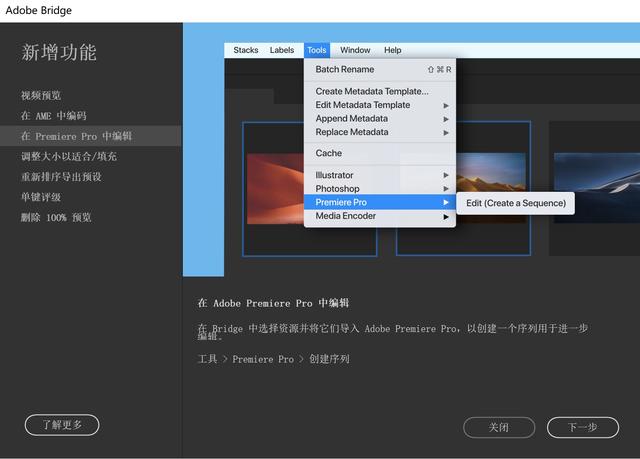Click the ⇧⌘R shortcut for Batch Rename
Image resolution: width=640 pixels, height=459 pixels.
(x=439, y=70)
